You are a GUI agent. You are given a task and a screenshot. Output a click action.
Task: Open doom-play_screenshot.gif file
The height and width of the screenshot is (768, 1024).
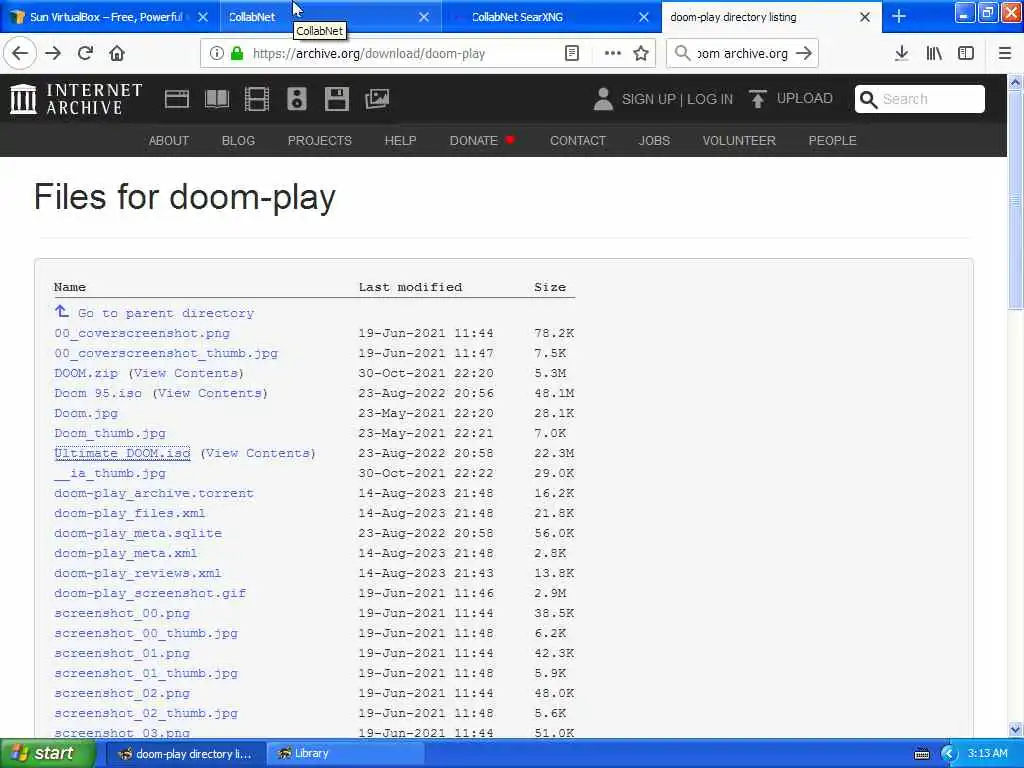[x=150, y=593]
